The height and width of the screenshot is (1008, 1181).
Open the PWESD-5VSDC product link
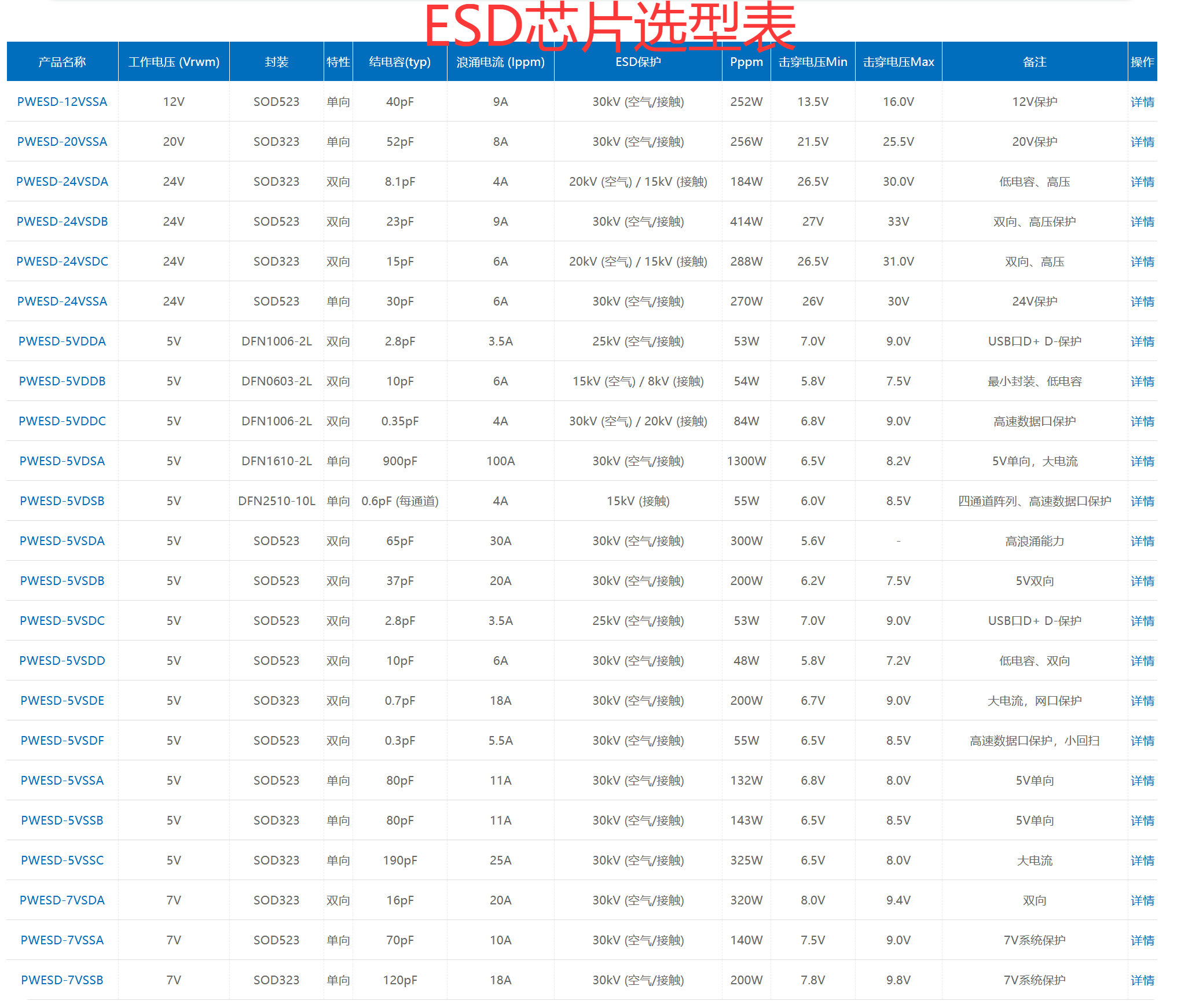click(62, 621)
